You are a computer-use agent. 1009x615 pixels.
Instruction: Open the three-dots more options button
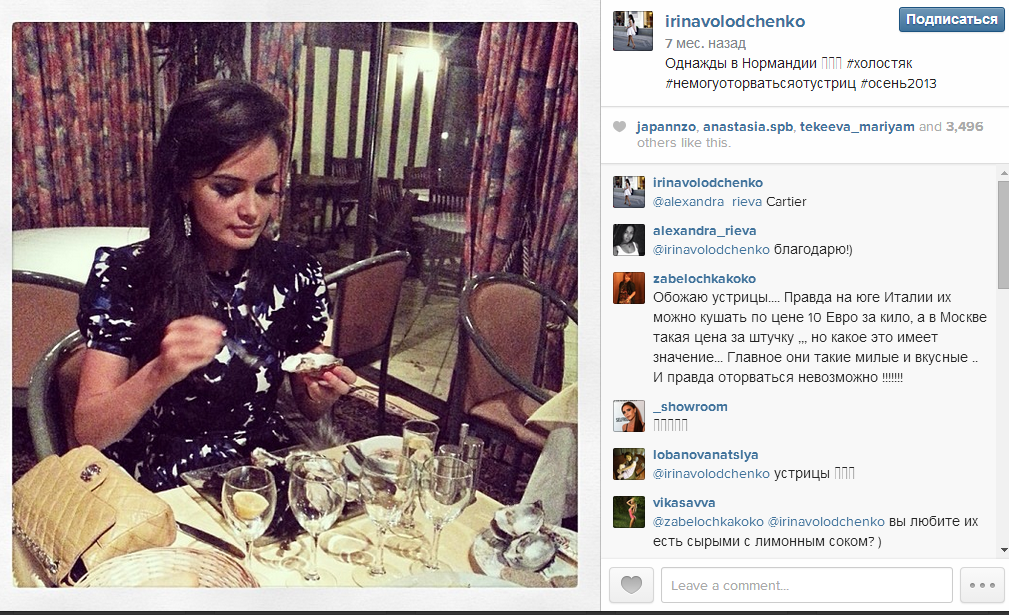(x=982, y=585)
